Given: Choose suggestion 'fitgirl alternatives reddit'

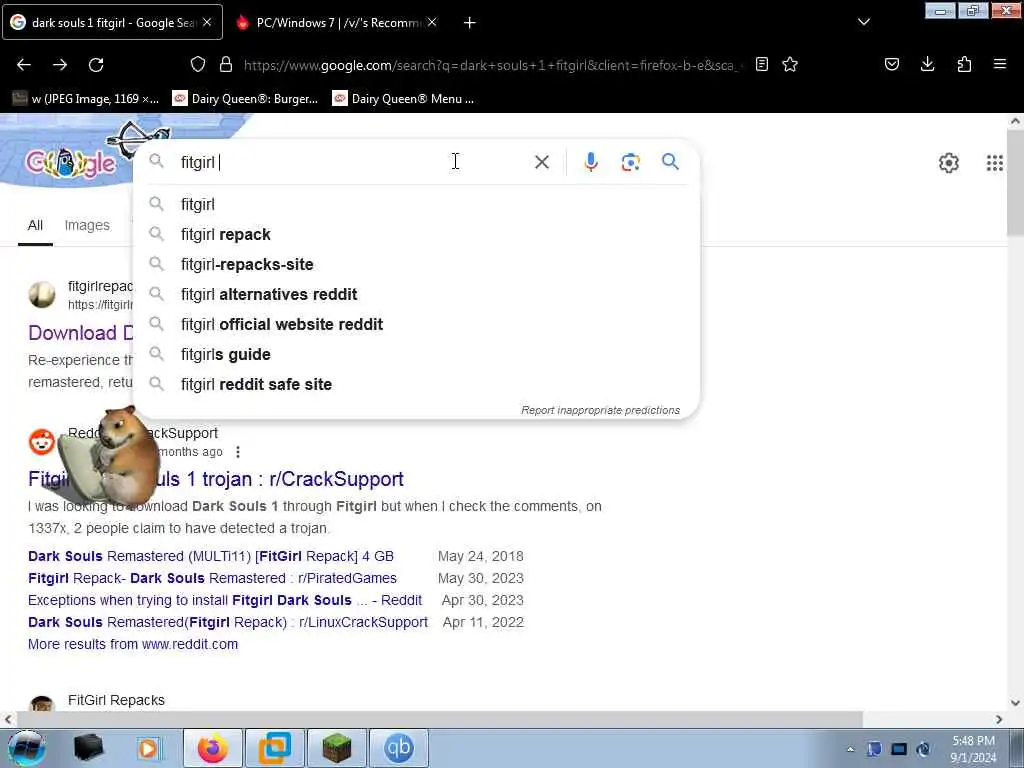Looking at the screenshot, I should coord(417,295).
